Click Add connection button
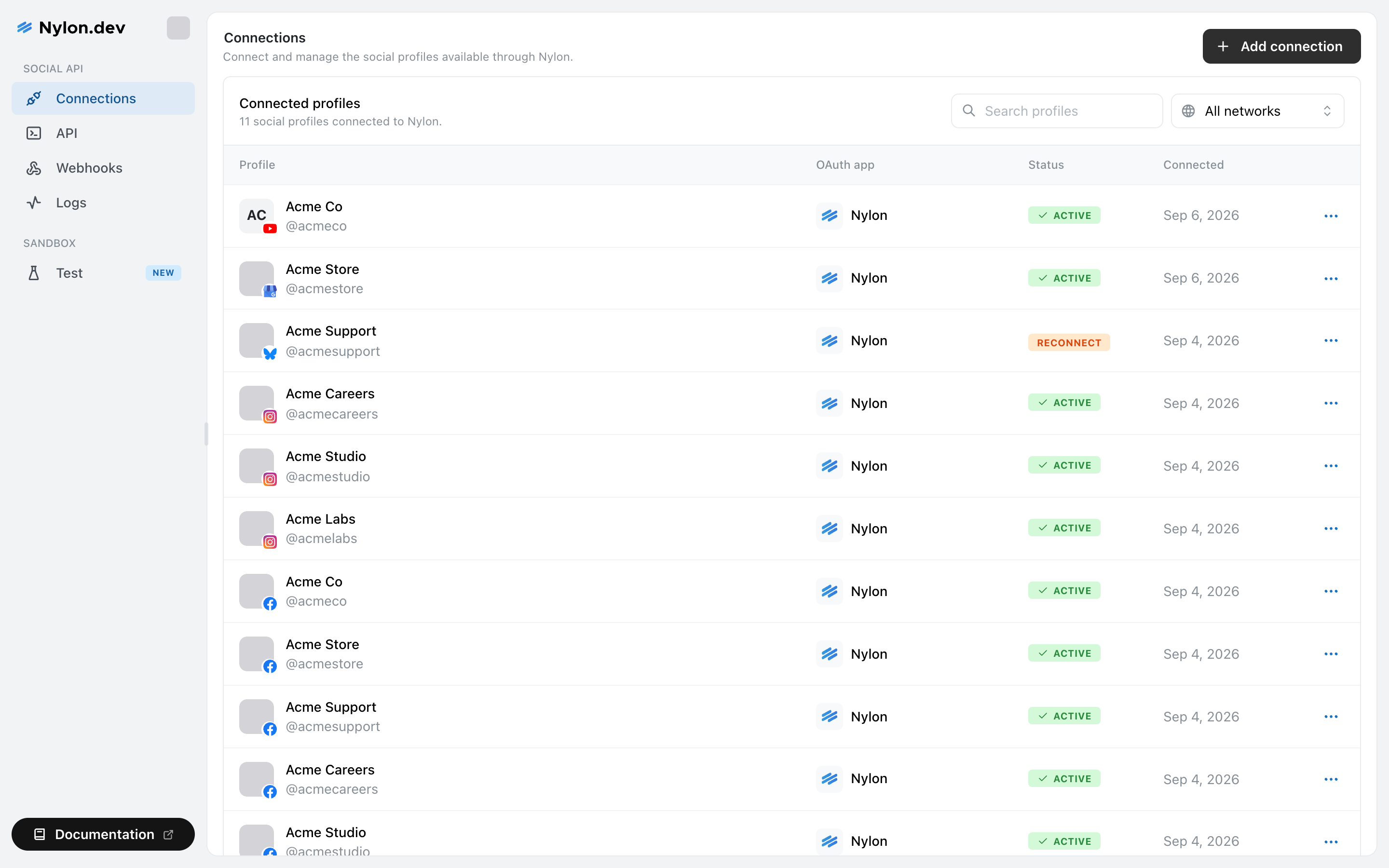Image resolution: width=1389 pixels, height=868 pixels. click(1281, 46)
